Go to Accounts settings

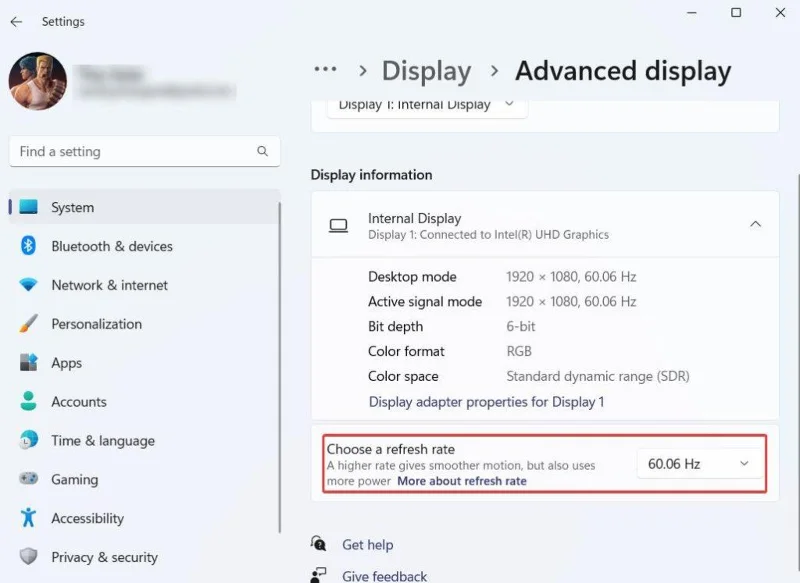(x=77, y=401)
